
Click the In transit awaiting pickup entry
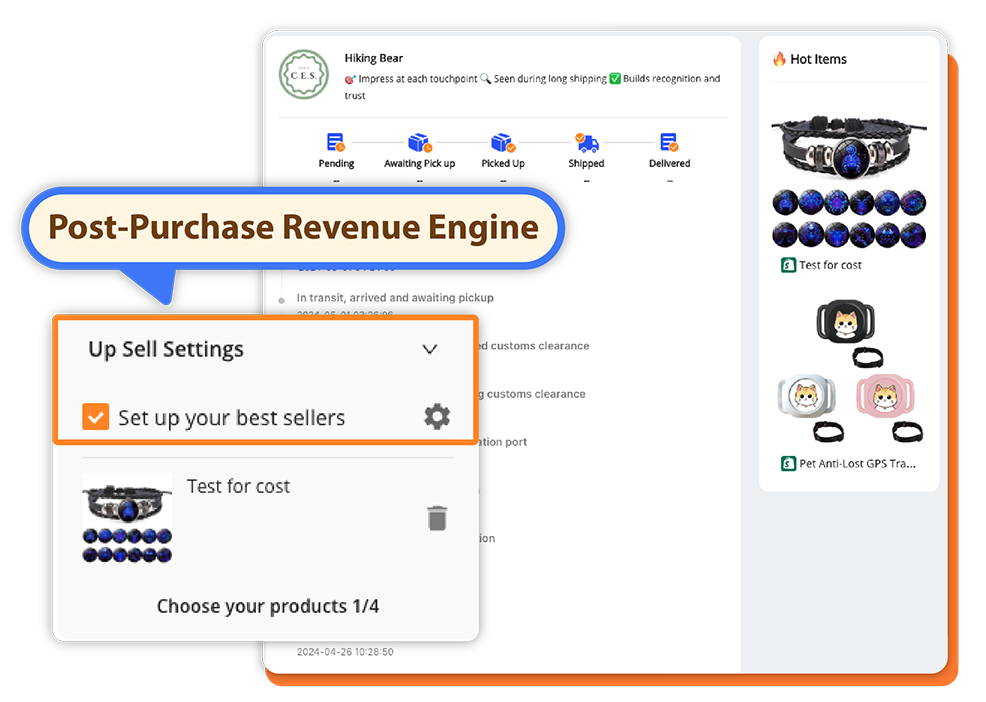tap(395, 298)
